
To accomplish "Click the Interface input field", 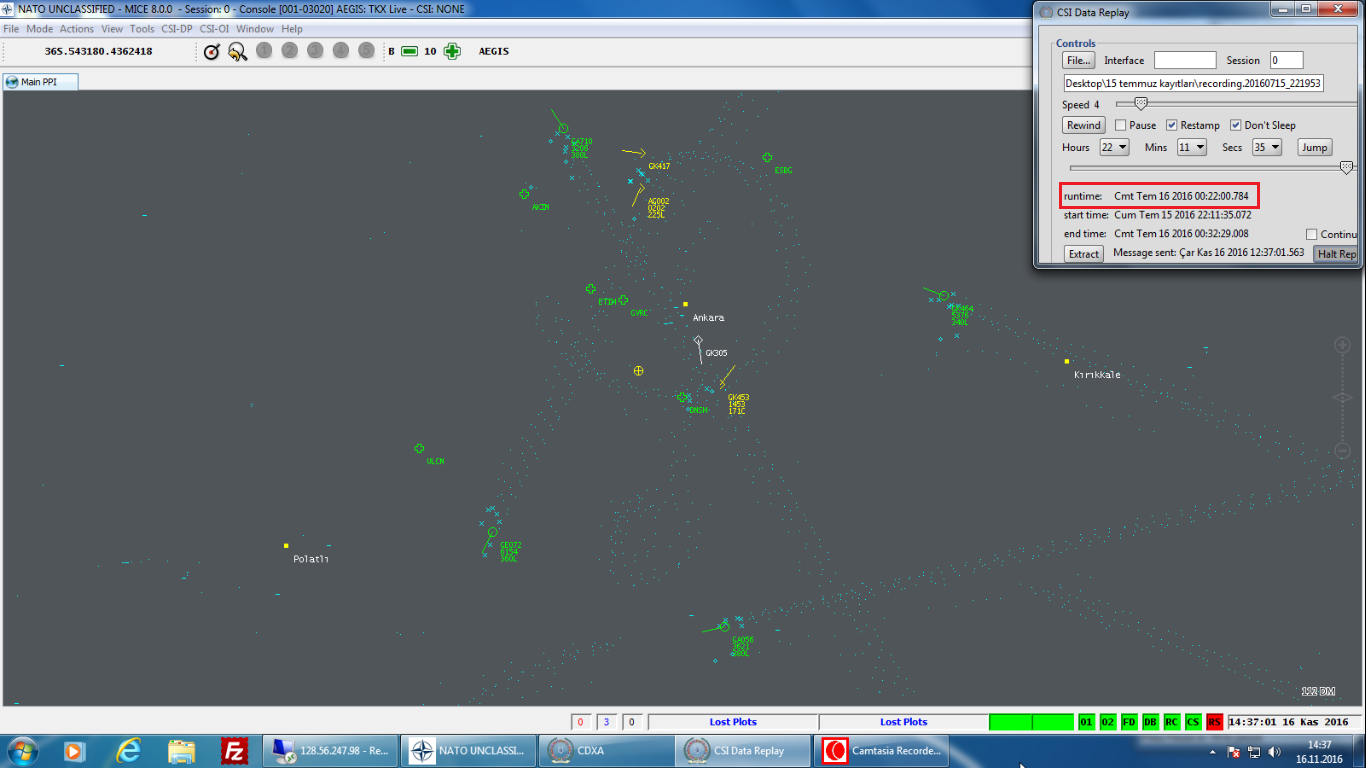I will (1185, 60).
